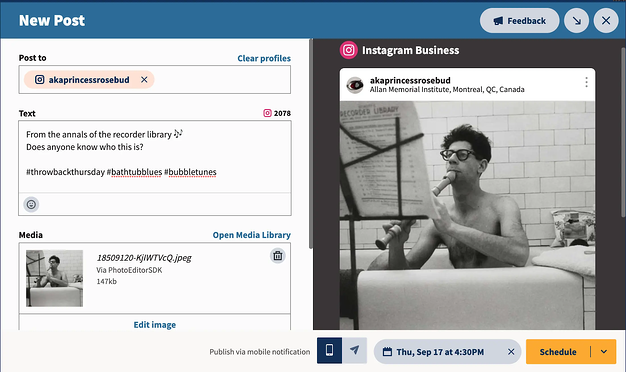
Task: Click the preview panel scrollbar
Action: click(x=623, y=132)
